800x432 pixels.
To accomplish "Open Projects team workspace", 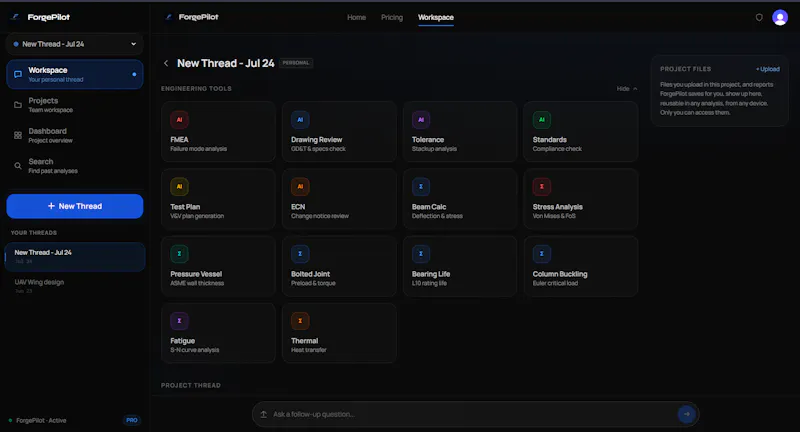I will tap(74, 105).
